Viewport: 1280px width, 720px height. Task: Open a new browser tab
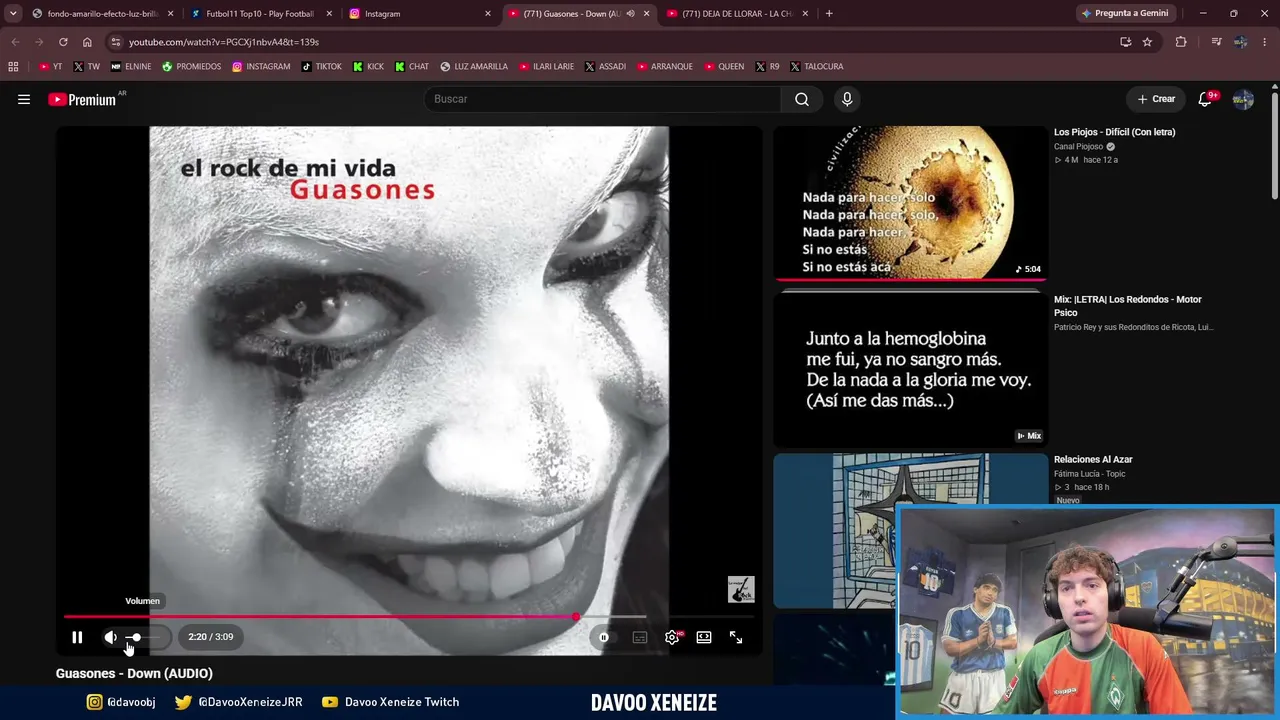pos(829,14)
